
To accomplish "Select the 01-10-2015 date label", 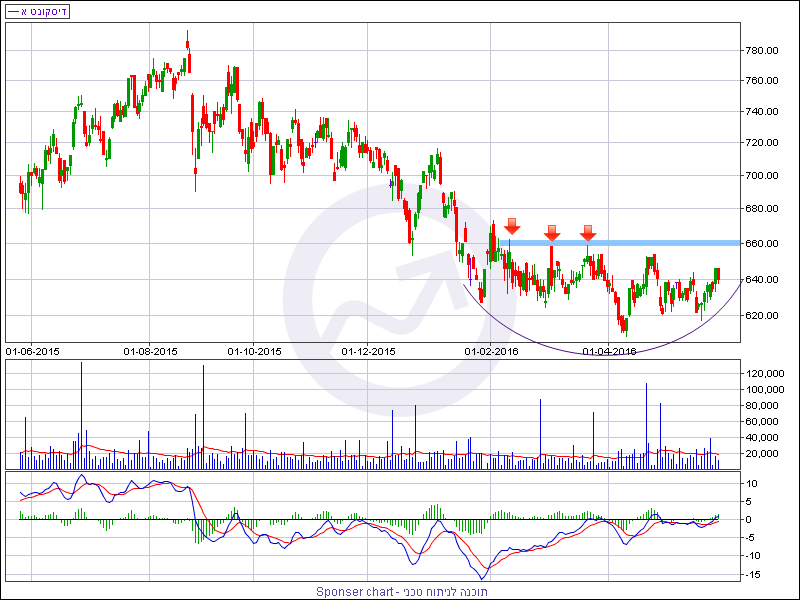I will pyautogui.click(x=255, y=351).
